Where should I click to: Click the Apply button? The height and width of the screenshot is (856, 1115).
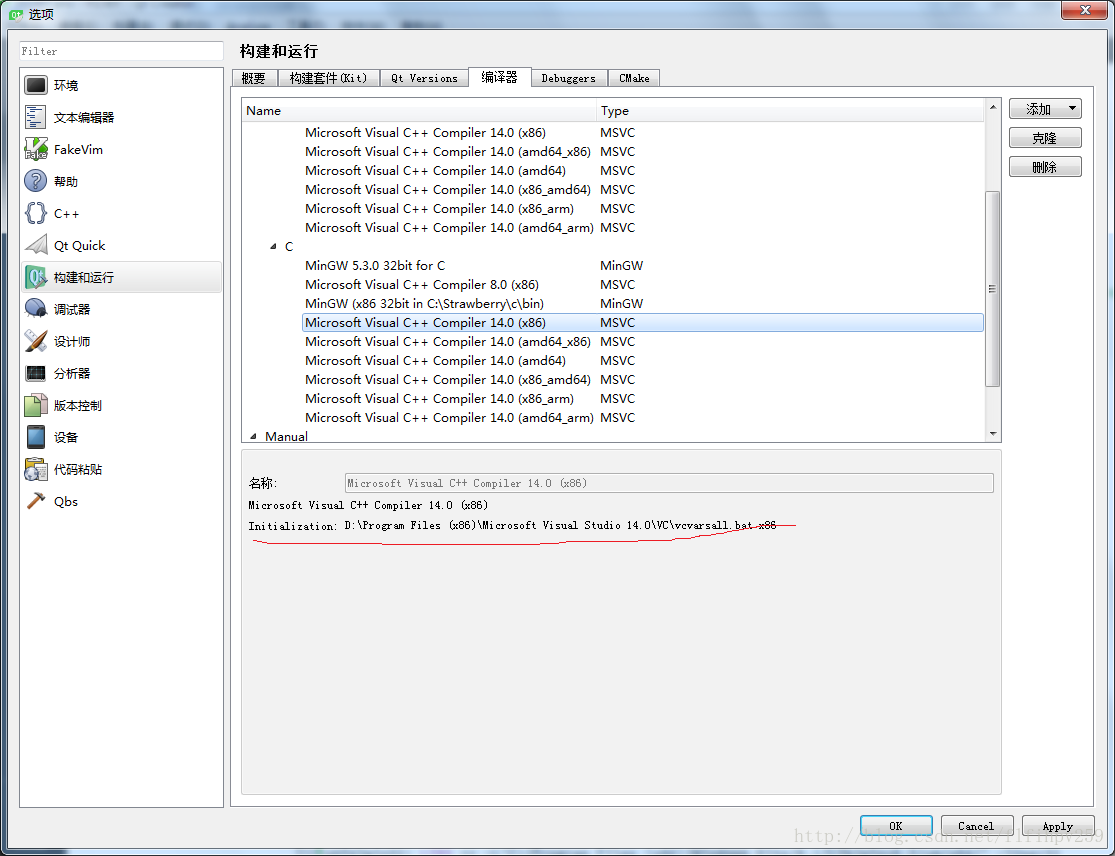pyautogui.click(x=1057, y=826)
